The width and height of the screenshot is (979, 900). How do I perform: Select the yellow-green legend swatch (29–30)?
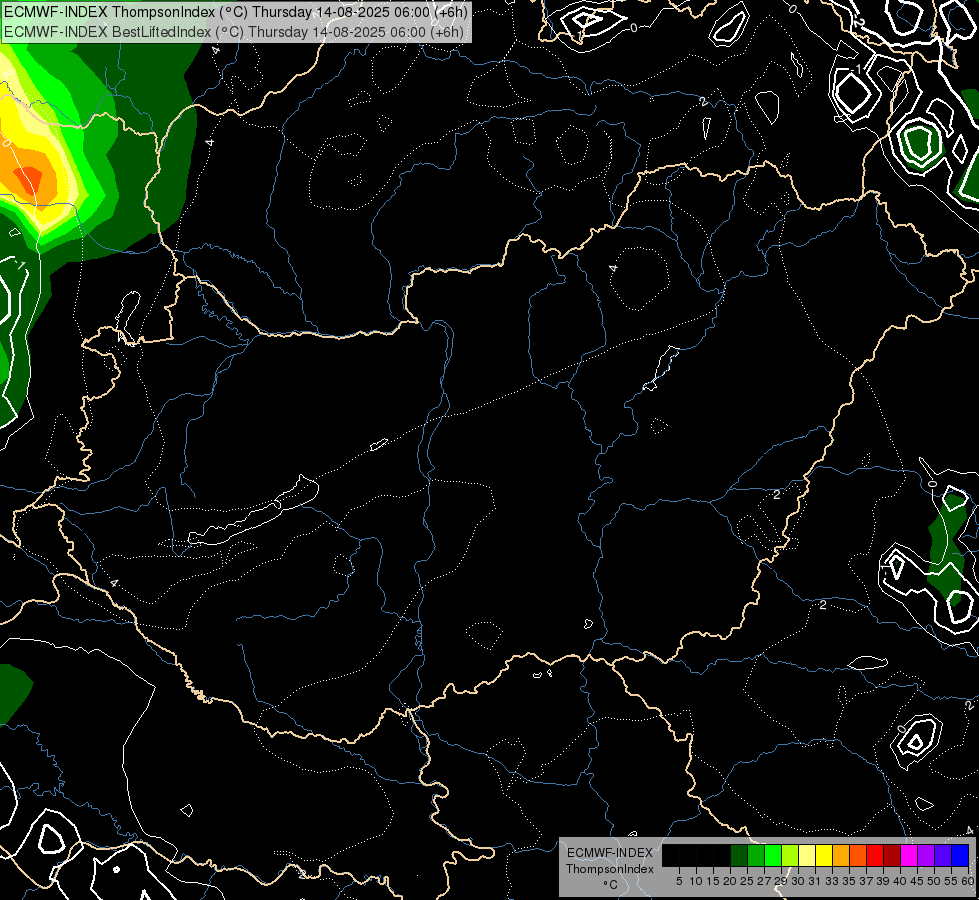coord(790,855)
